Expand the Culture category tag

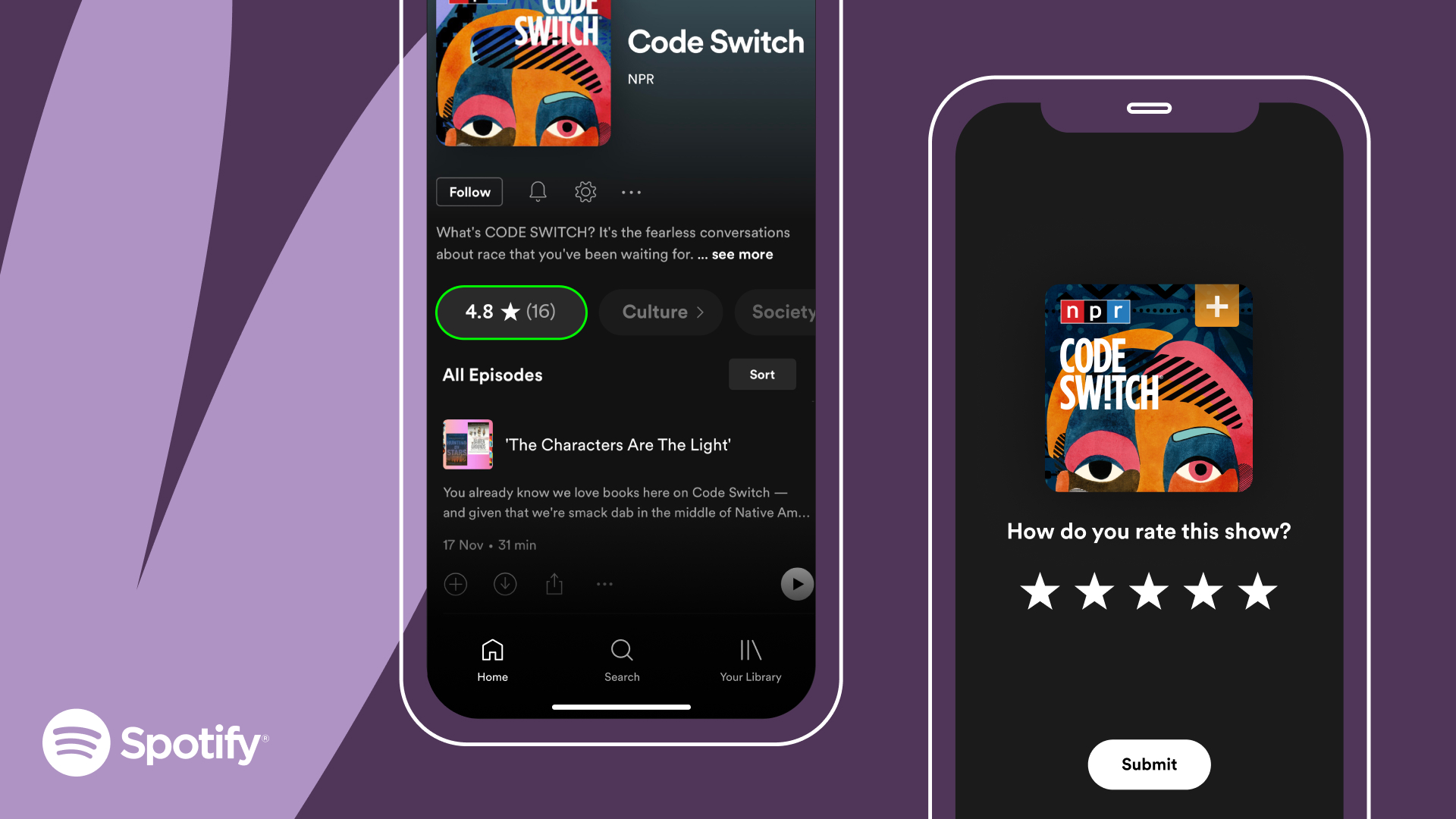tap(660, 311)
